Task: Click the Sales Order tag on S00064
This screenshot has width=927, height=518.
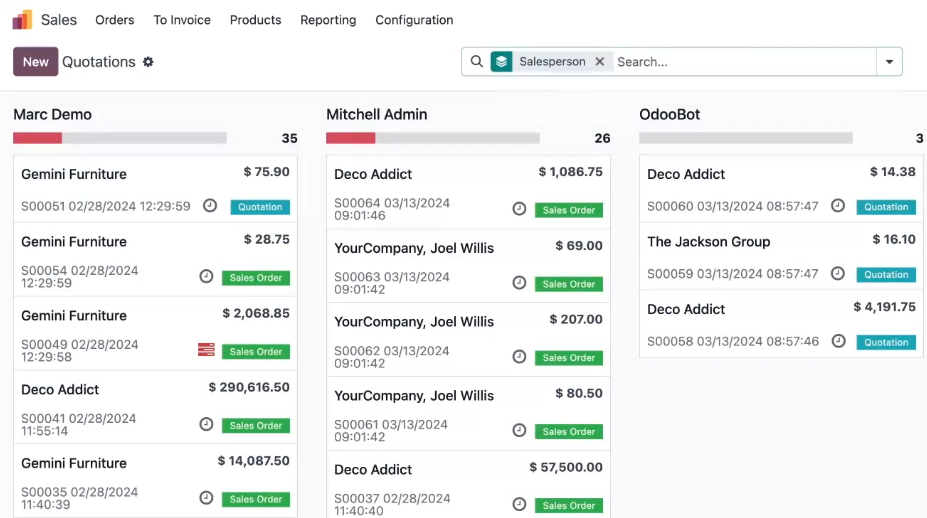Action: (x=569, y=210)
